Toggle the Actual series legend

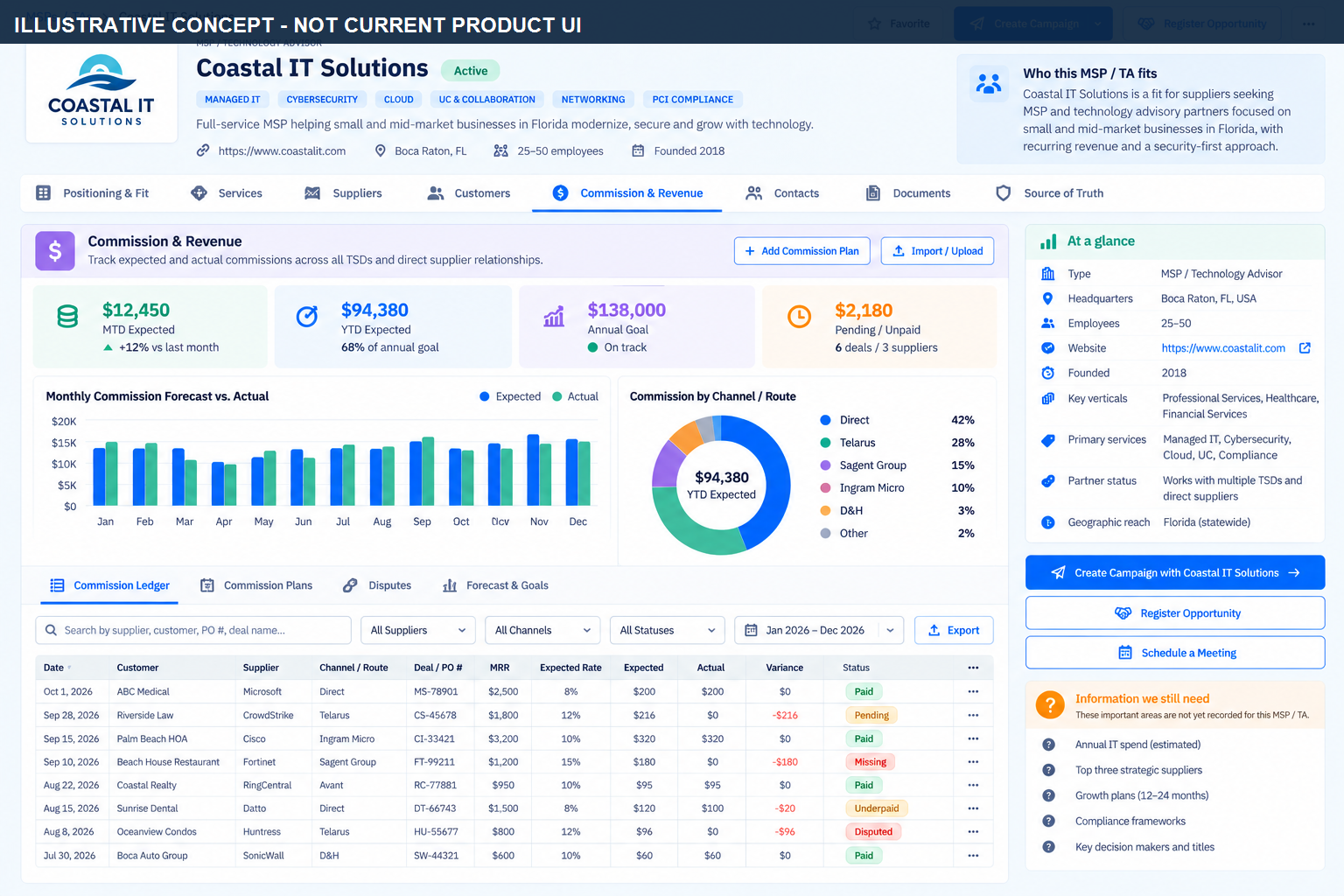(575, 396)
